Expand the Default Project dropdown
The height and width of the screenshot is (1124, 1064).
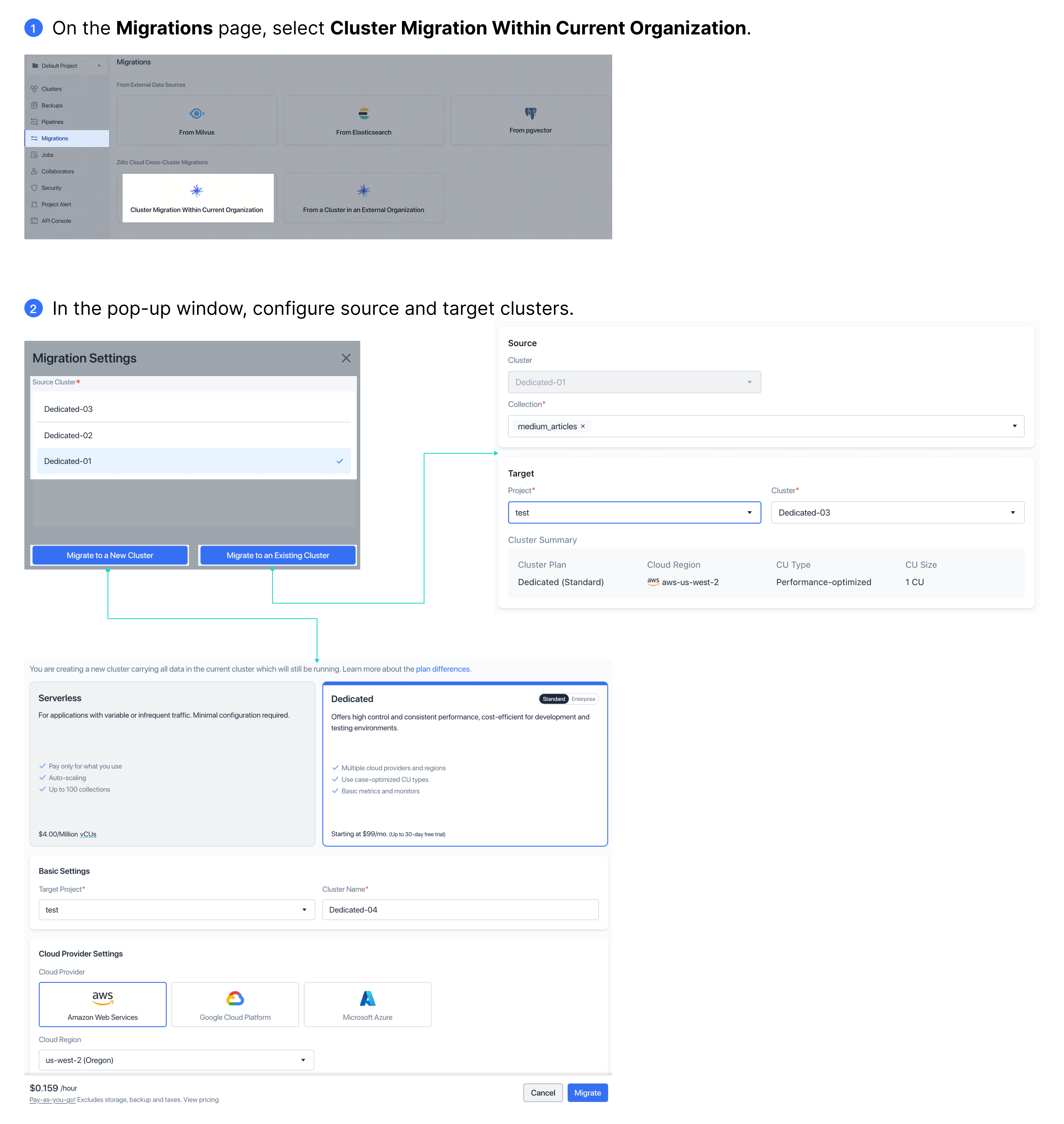tap(67, 66)
